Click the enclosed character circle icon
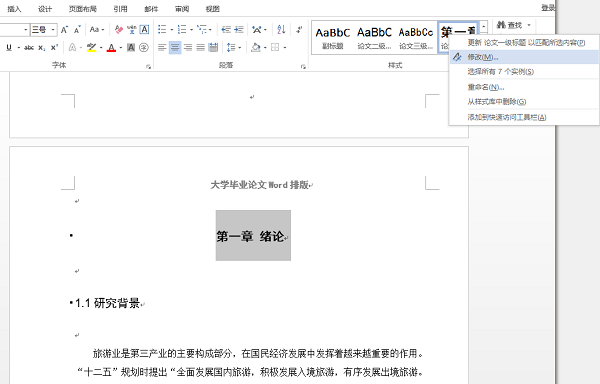The height and width of the screenshot is (384, 600). click(144, 47)
